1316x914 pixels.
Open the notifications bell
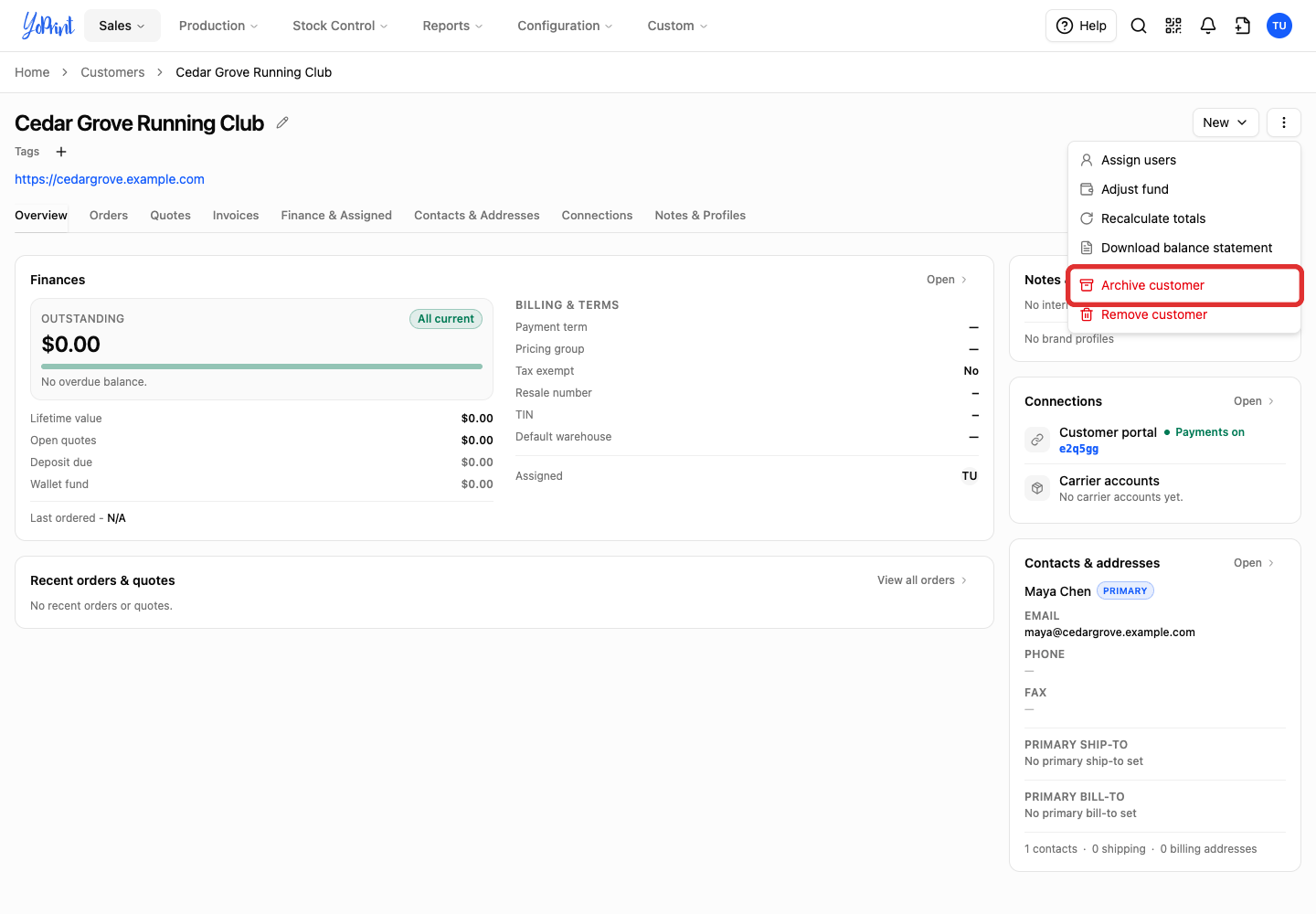(1208, 26)
